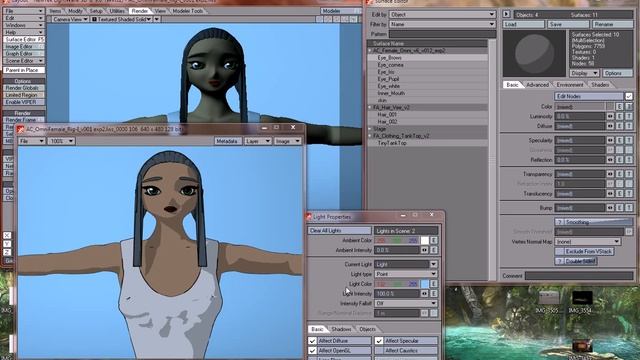Click the blue Light Color swatch

point(424,284)
